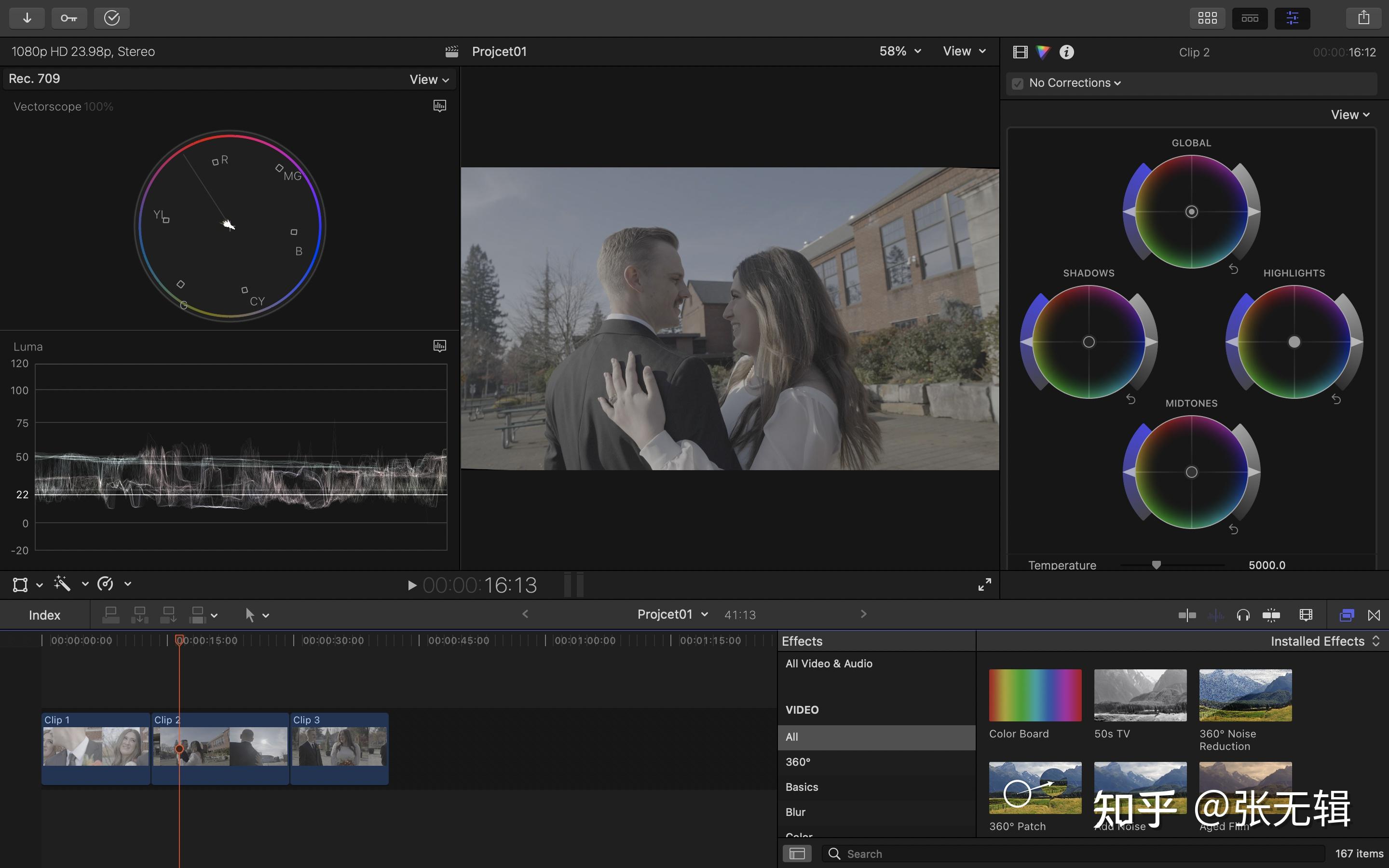Toggle the inspector sliders button
1389x868 pixels.
pos(1292,18)
